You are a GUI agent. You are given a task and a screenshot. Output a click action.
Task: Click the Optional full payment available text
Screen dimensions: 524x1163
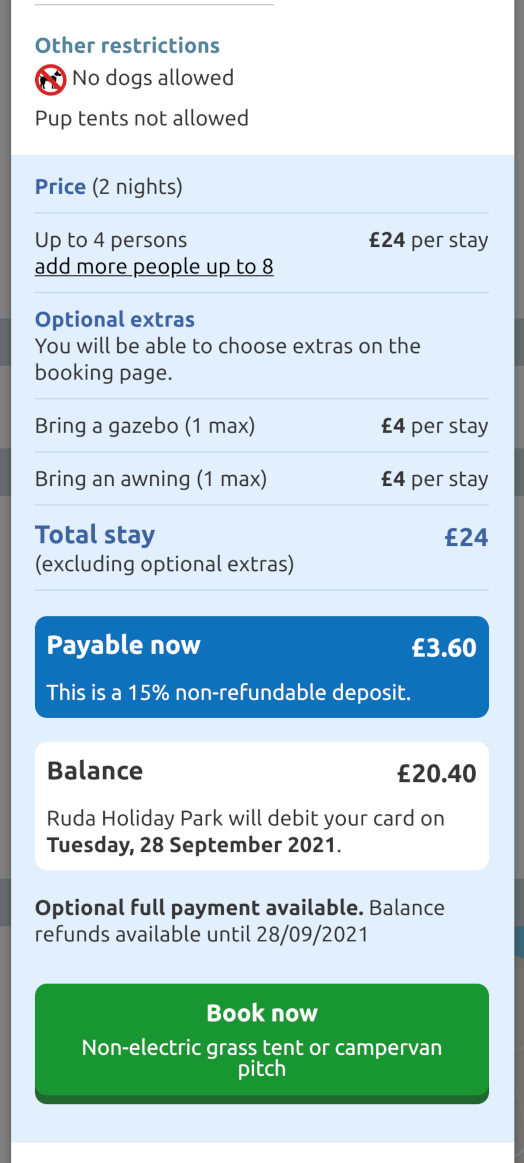tap(200, 908)
